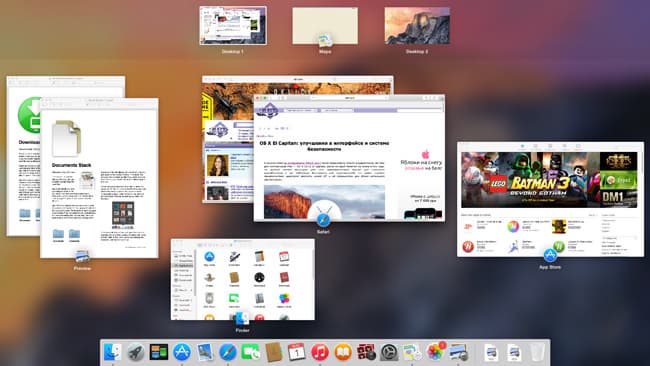Launch Safari compass icon in Dock
The width and height of the screenshot is (650, 366).
228,352
